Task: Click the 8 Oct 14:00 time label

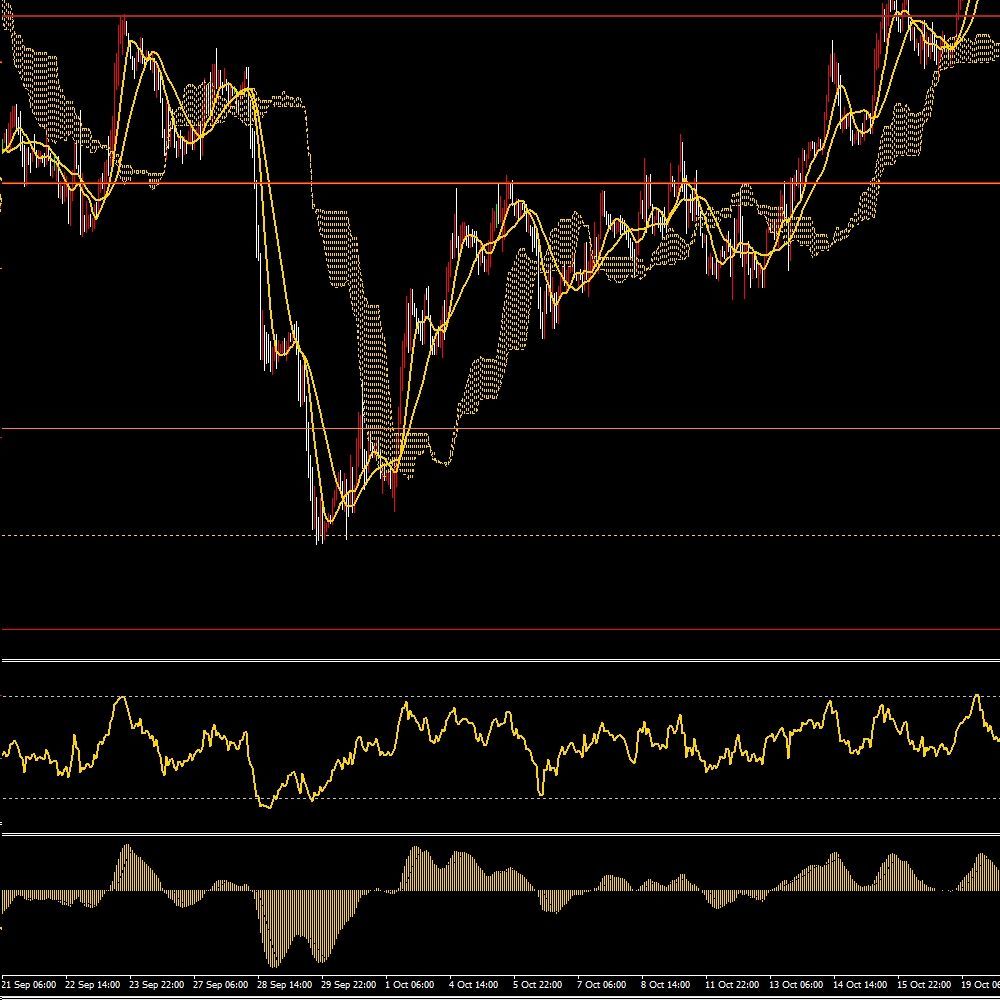Action: click(665, 984)
